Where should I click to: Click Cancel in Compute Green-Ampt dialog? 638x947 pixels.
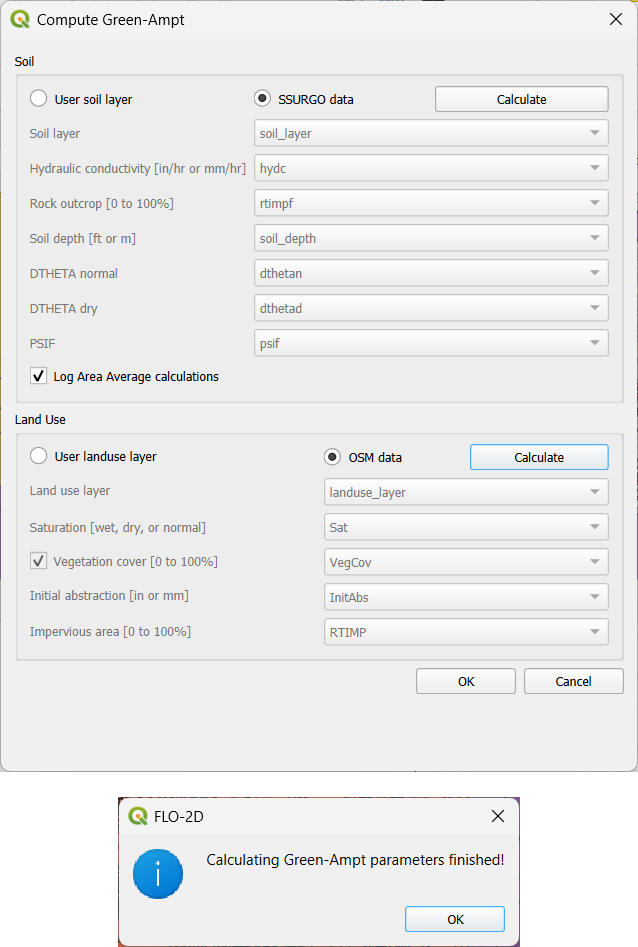[x=573, y=681]
